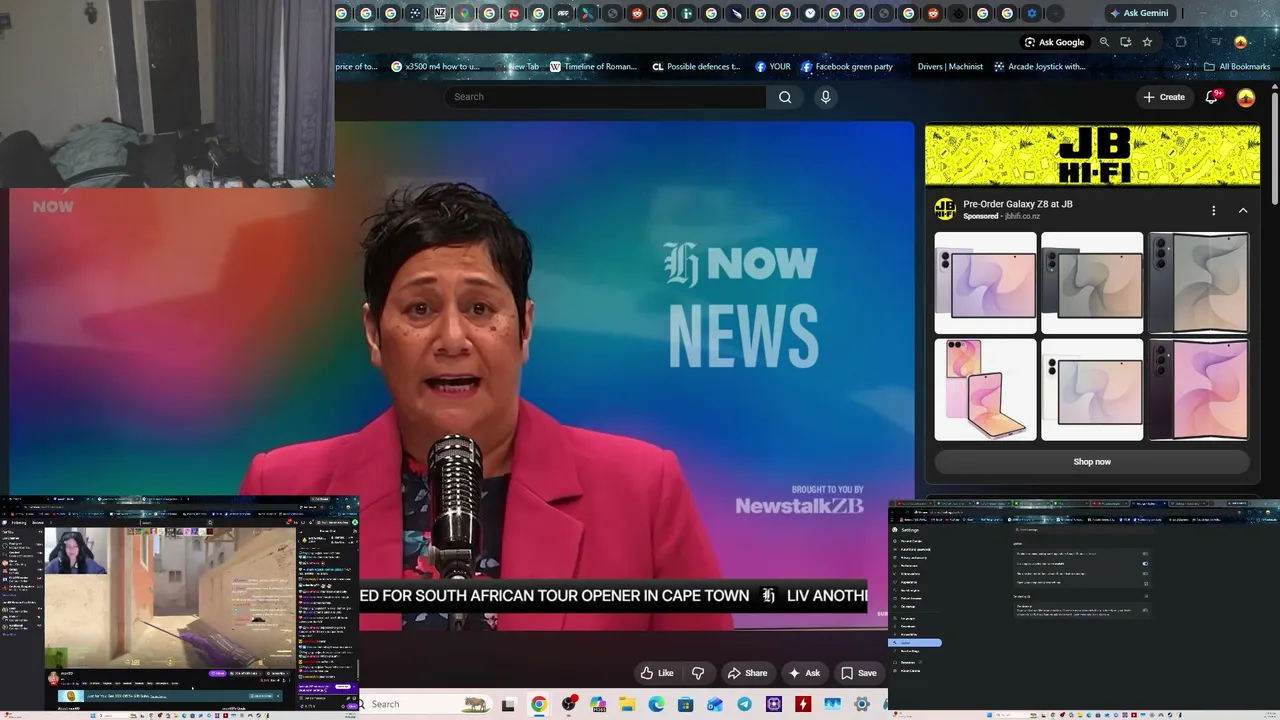The height and width of the screenshot is (720, 1280).
Task: Click the Like button under the video
Action: [x=657, y=673]
